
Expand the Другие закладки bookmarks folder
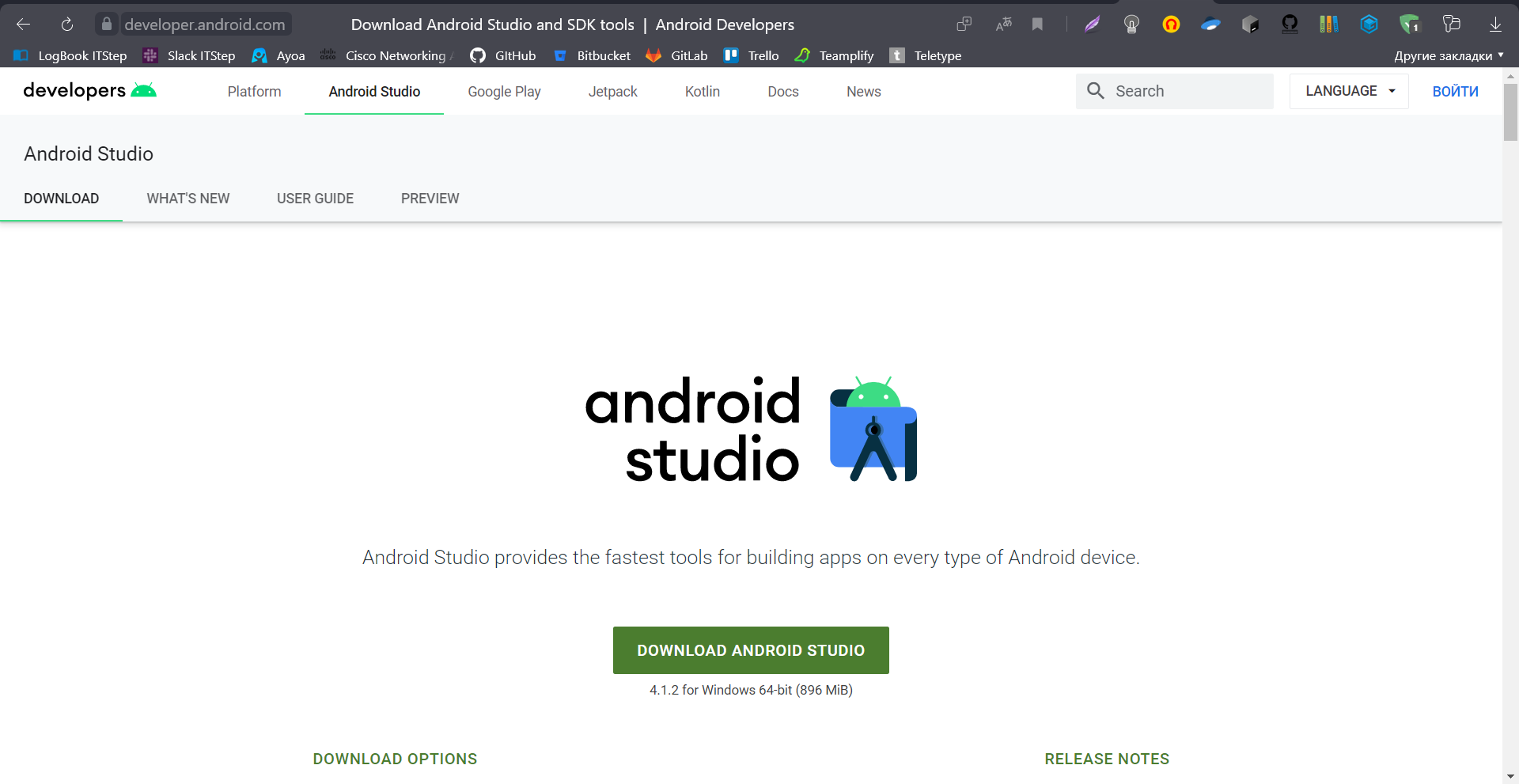click(1449, 55)
